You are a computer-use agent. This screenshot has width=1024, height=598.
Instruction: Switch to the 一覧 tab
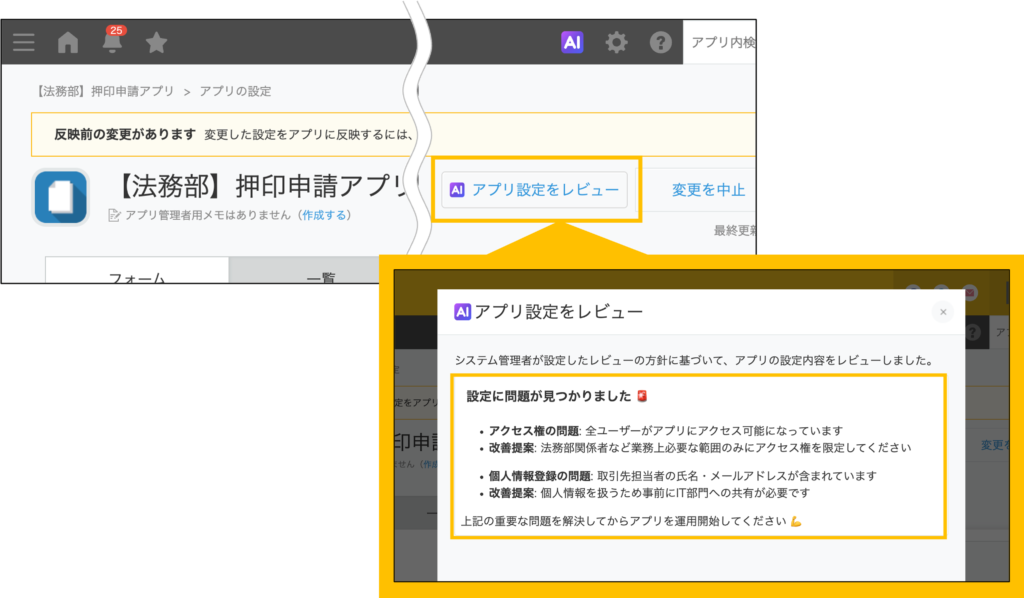319,277
